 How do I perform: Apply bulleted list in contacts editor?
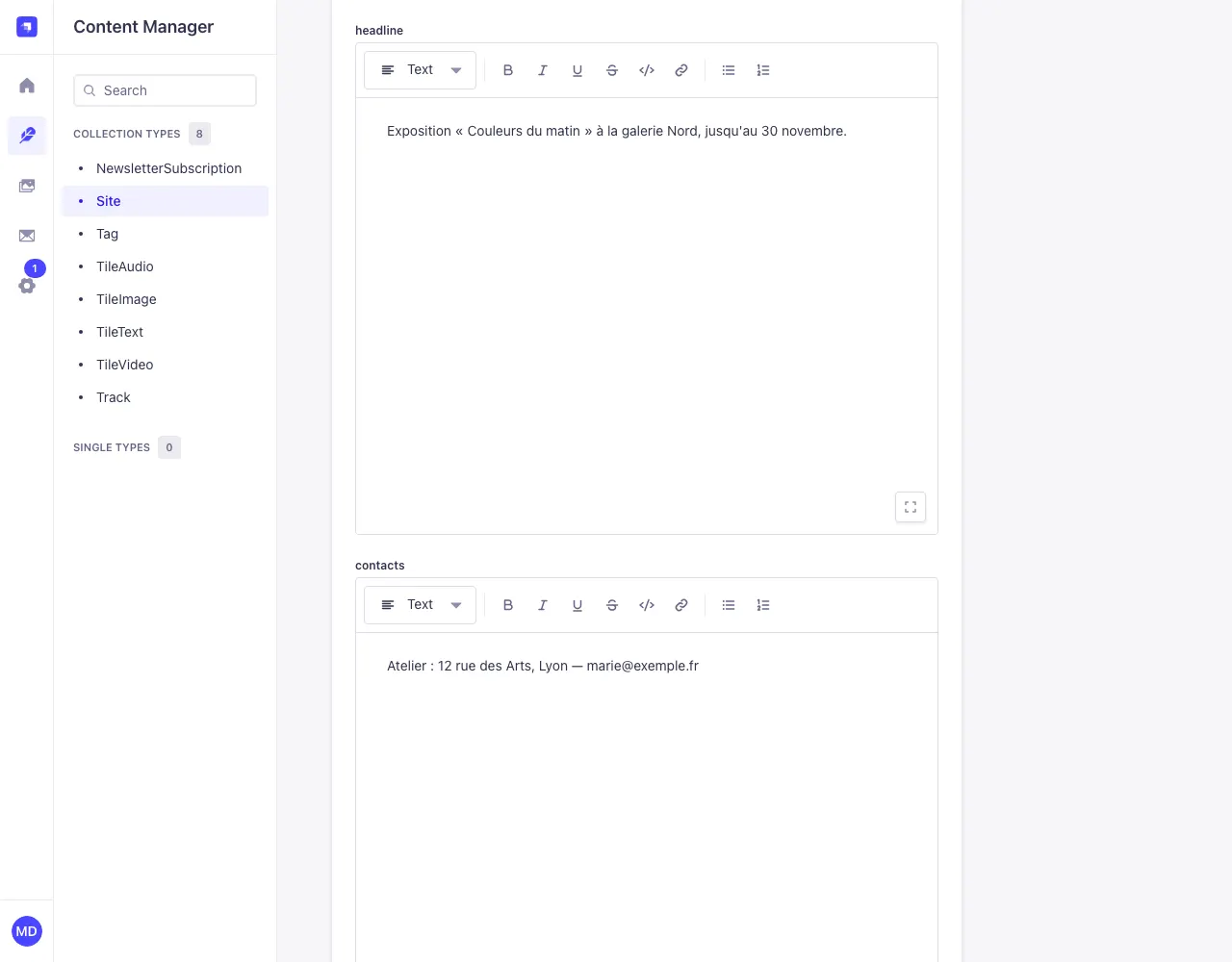(729, 605)
